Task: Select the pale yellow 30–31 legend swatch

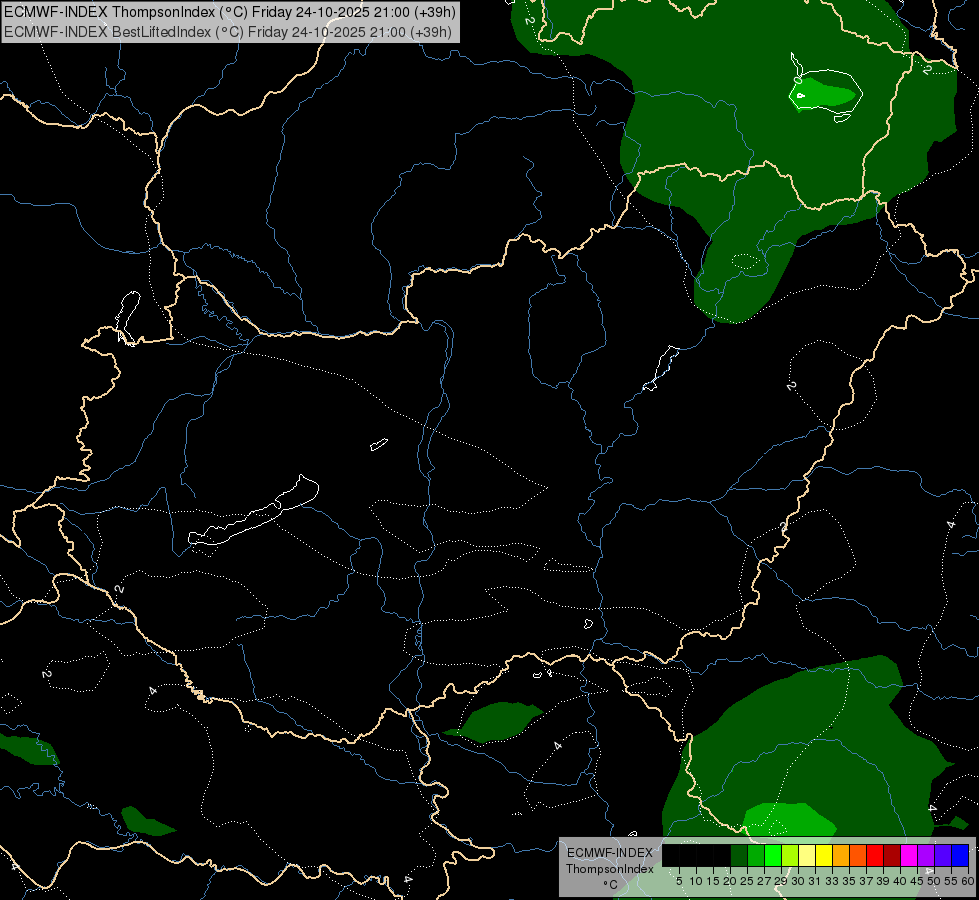Action: pos(807,855)
